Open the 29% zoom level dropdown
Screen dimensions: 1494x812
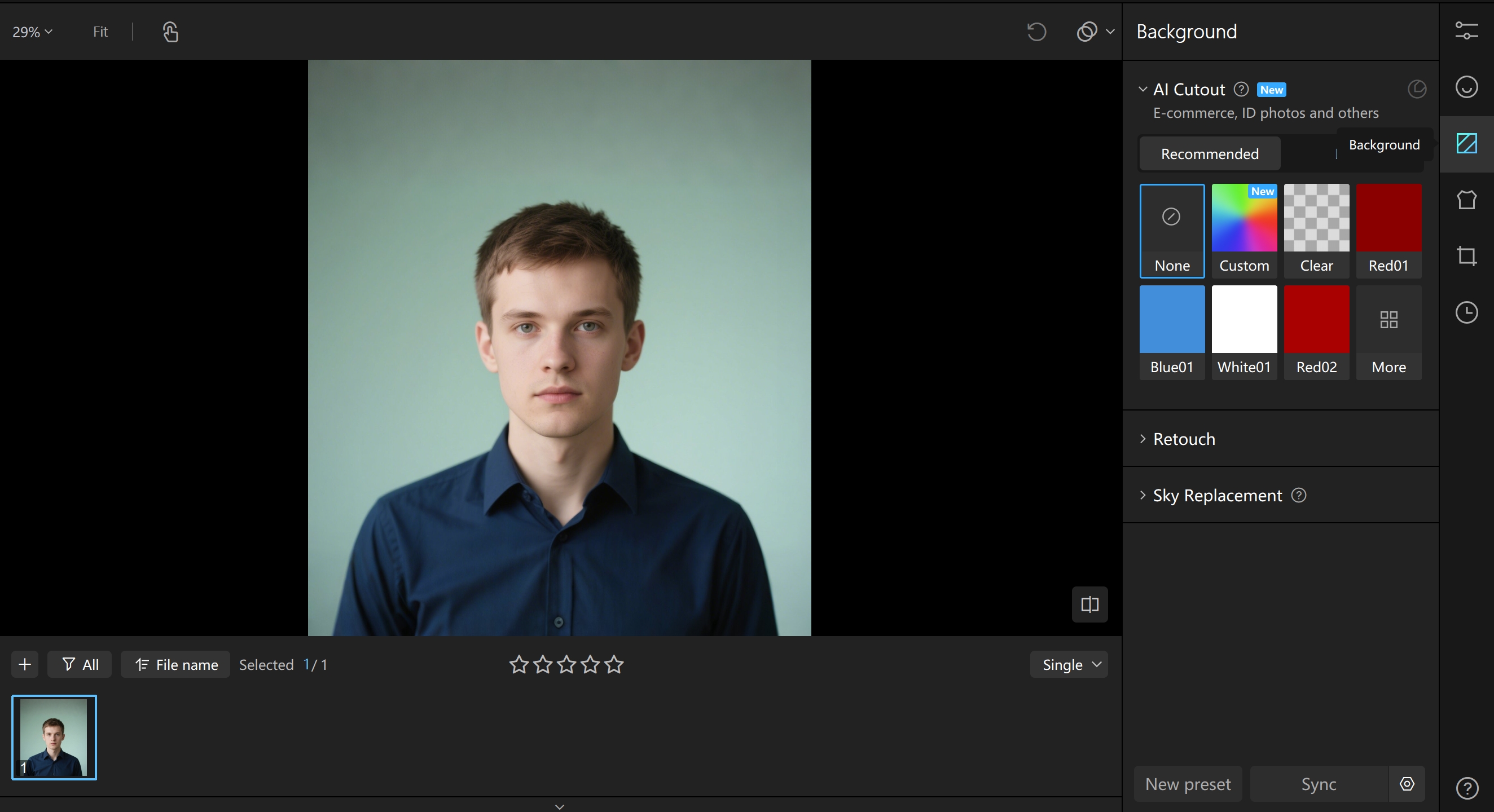pos(32,32)
